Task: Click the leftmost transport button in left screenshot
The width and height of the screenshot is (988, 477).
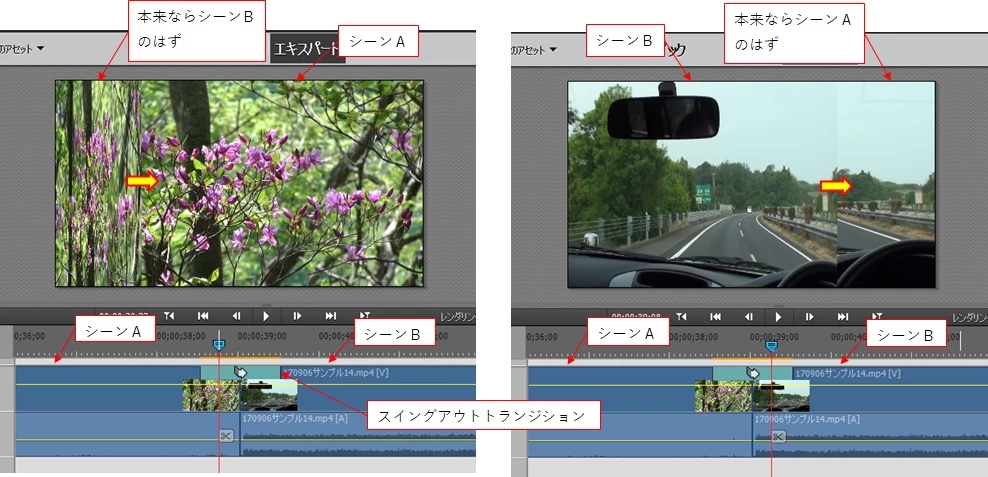Action: coord(169,316)
